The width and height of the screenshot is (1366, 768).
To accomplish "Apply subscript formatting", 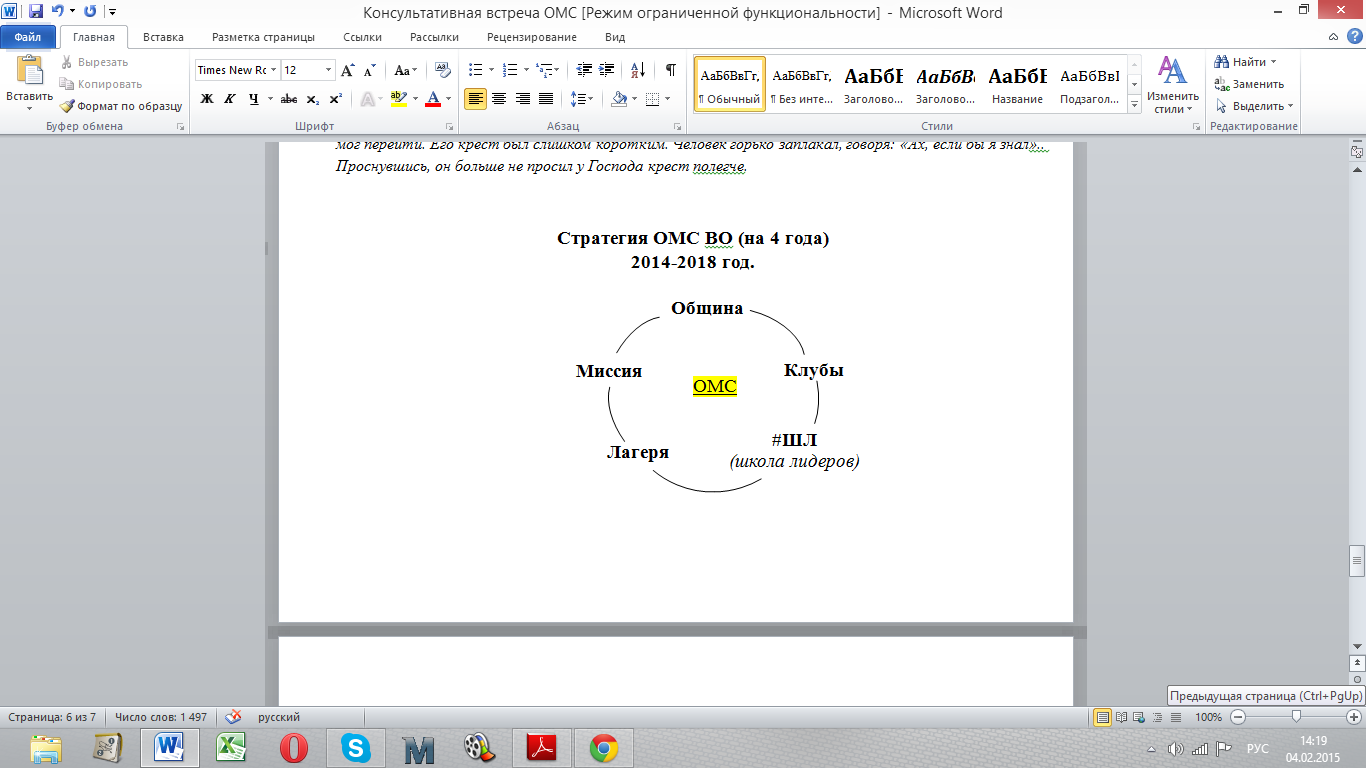I will [313, 99].
